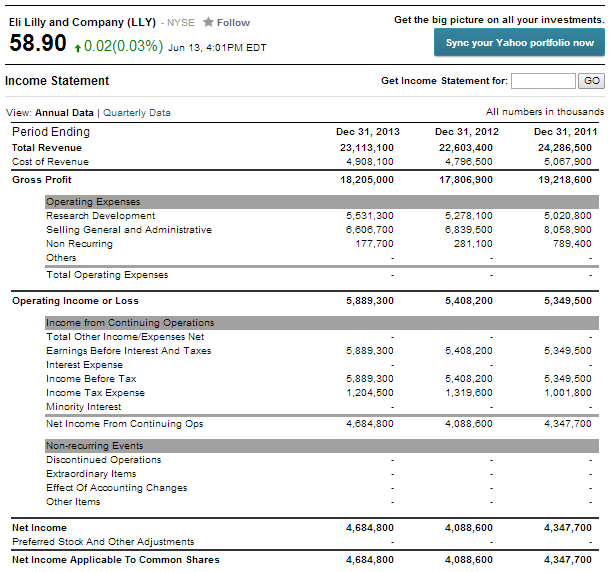Click income tax expense value 1,204,500
Viewport: 612px width, 572px height.
tap(370, 393)
